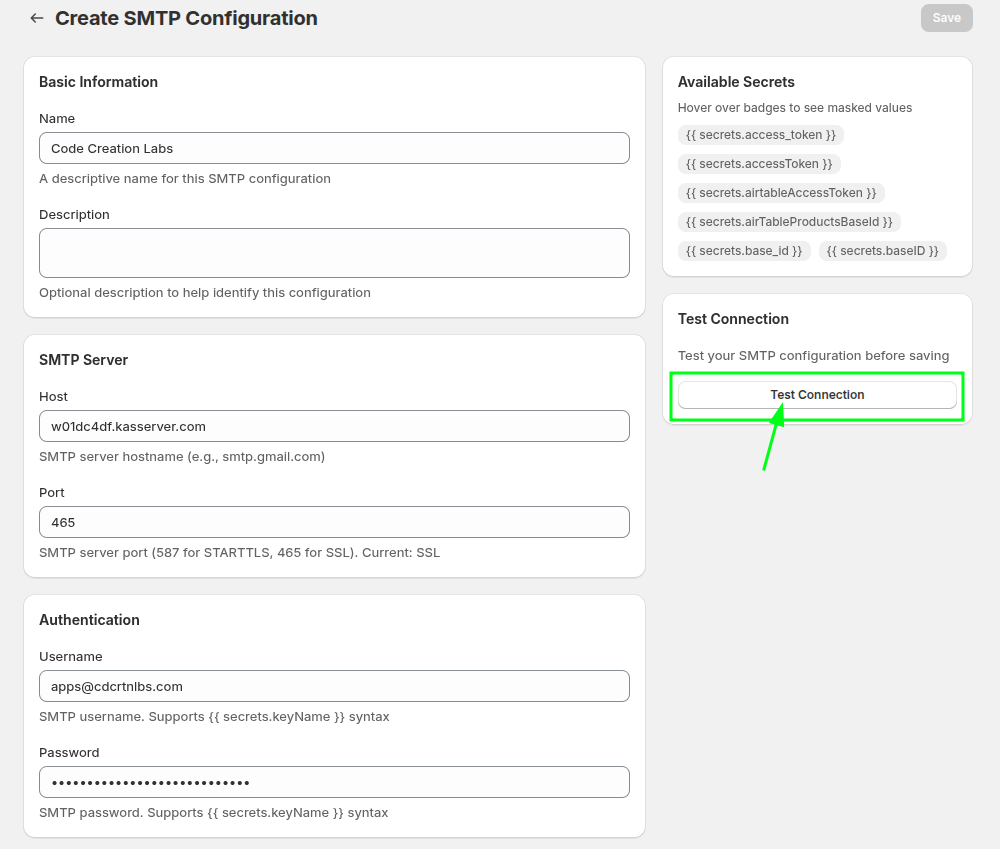Click the Port field showing 465

click(334, 522)
